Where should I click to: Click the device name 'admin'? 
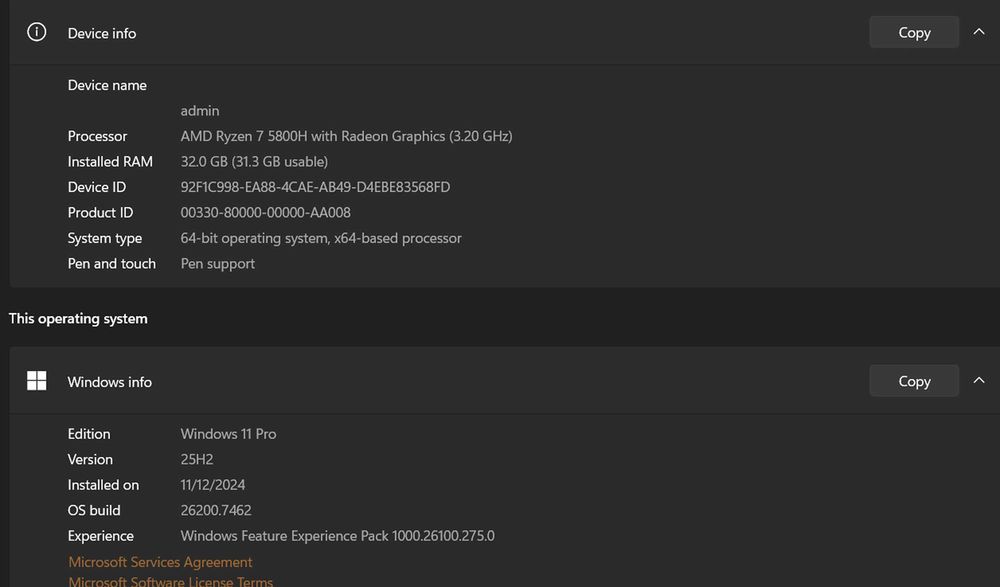pyautogui.click(x=200, y=111)
